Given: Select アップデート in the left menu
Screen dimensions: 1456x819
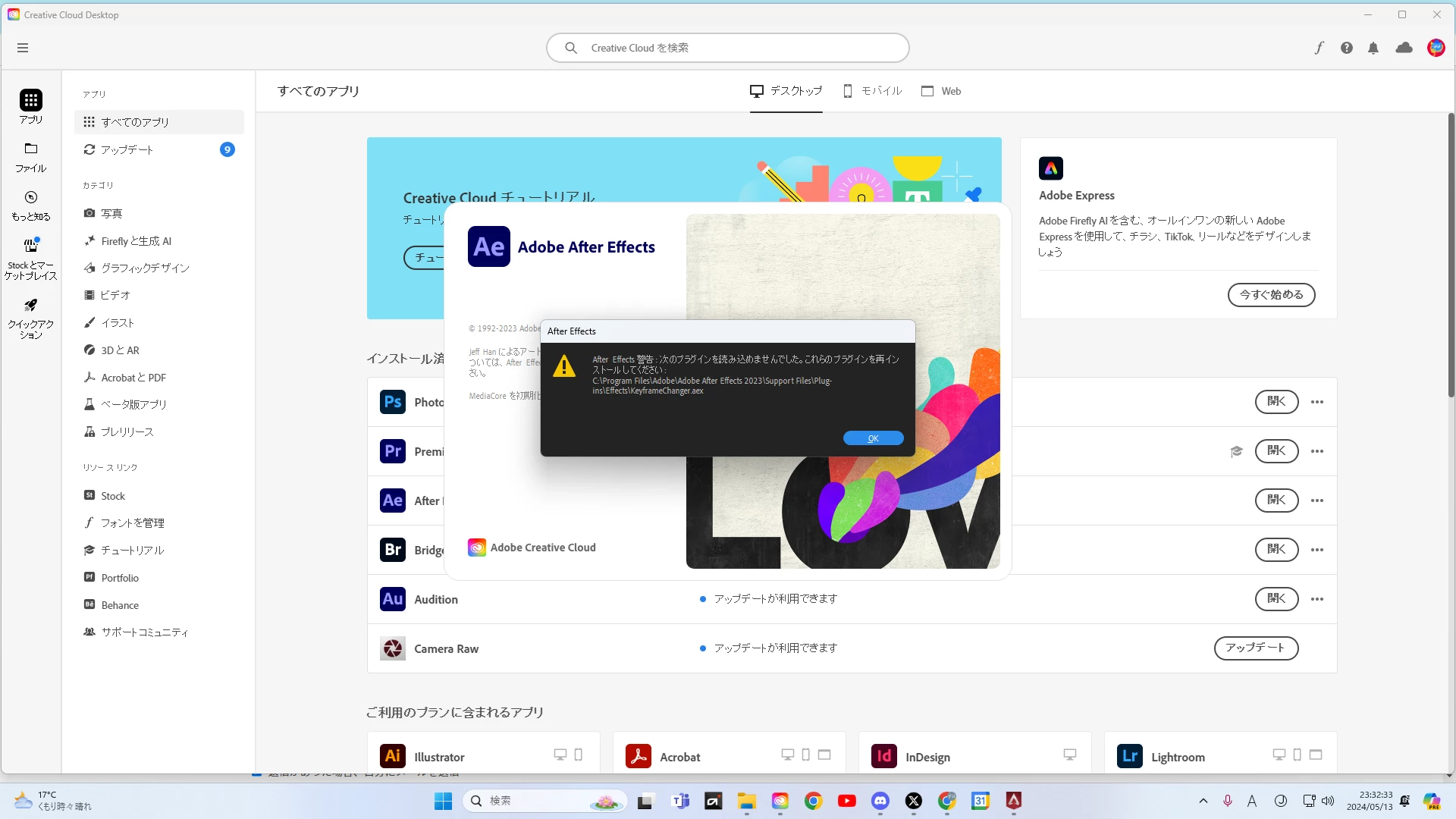Looking at the screenshot, I should [127, 149].
